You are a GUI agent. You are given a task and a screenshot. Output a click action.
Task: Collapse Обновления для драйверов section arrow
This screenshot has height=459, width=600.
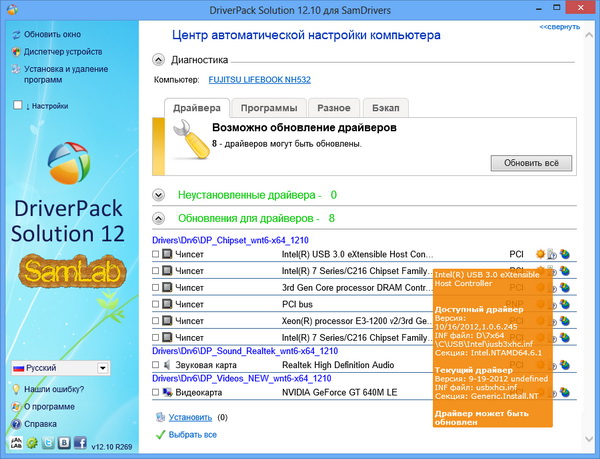pyautogui.click(x=158, y=218)
